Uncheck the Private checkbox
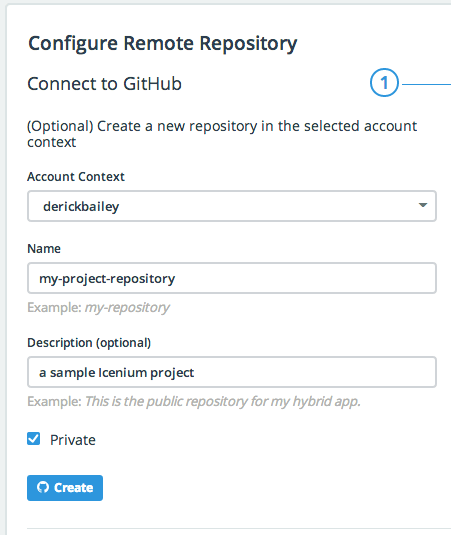This screenshot has width=451, height=535. [x=33, y=439]
